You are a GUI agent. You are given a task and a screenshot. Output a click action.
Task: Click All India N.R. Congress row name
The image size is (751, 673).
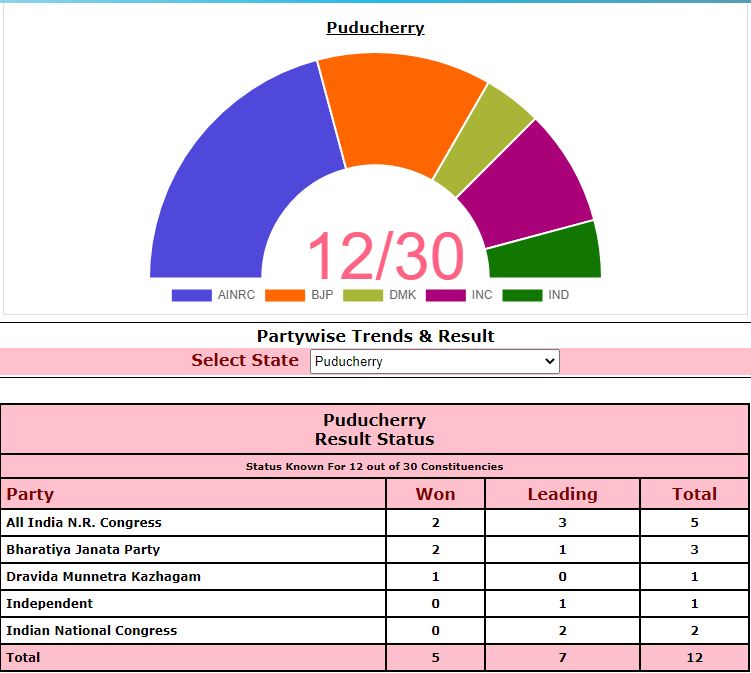click(84, 523)
